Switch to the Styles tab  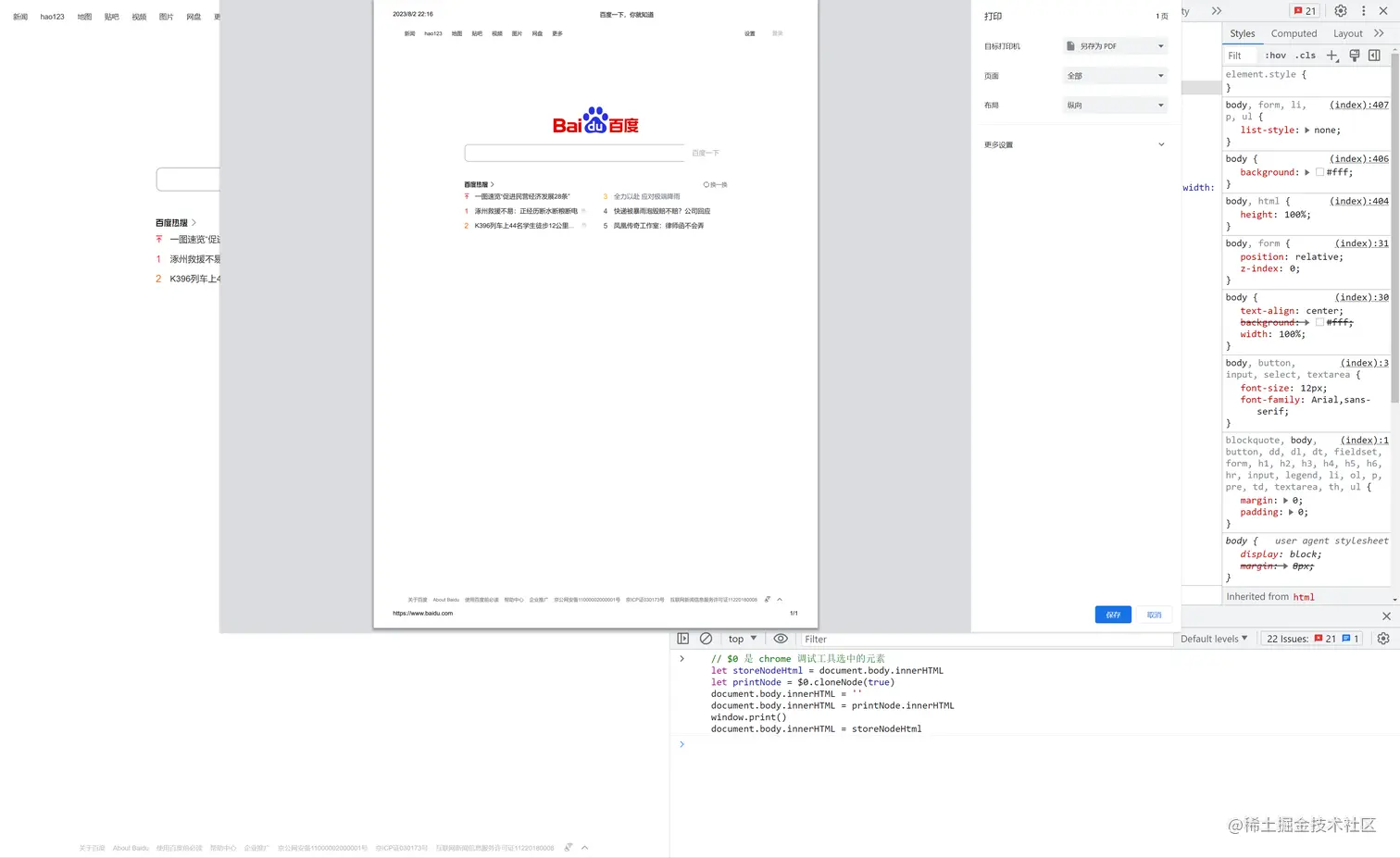coord(1242,33)
